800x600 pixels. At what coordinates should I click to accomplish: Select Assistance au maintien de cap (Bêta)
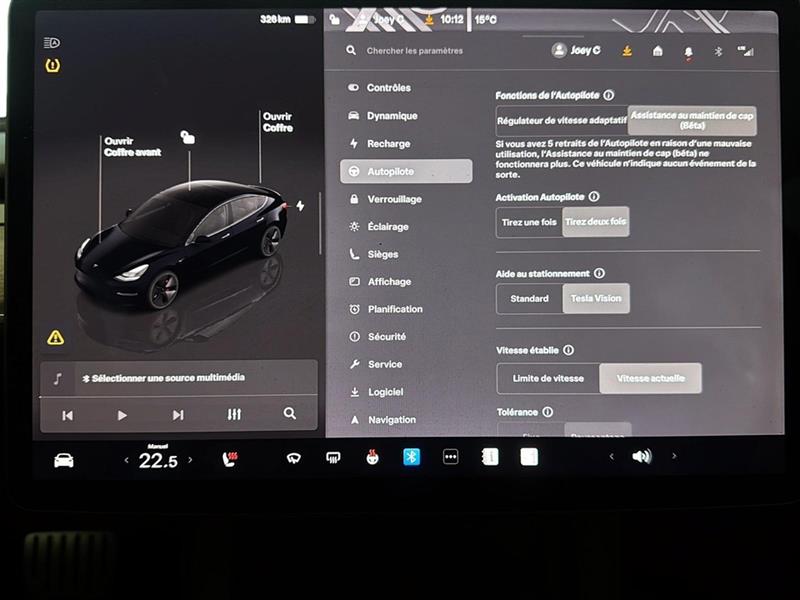(x=692, y=120)
